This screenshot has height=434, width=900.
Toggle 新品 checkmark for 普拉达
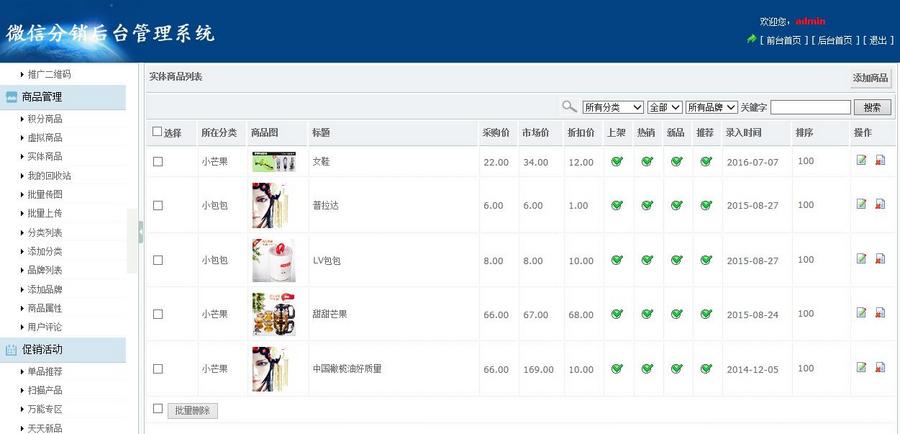click(677, 205)
